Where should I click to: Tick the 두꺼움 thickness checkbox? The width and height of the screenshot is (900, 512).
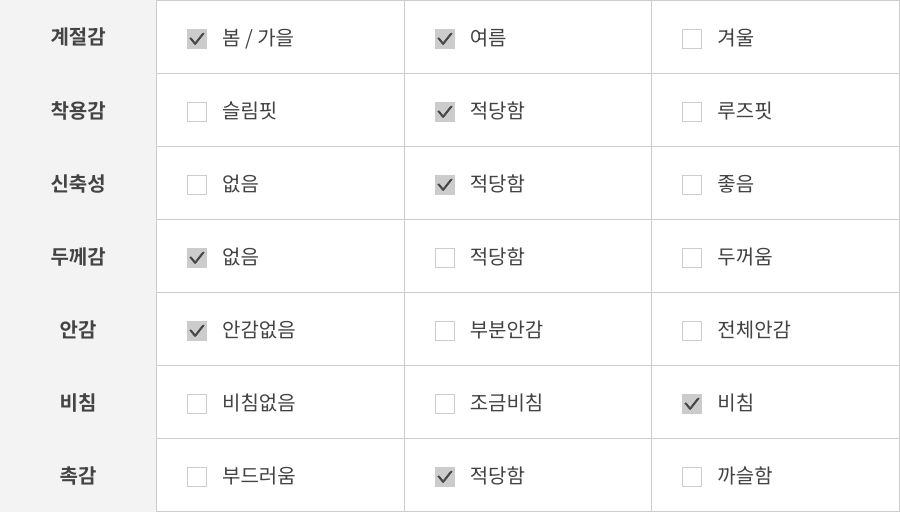692,258
